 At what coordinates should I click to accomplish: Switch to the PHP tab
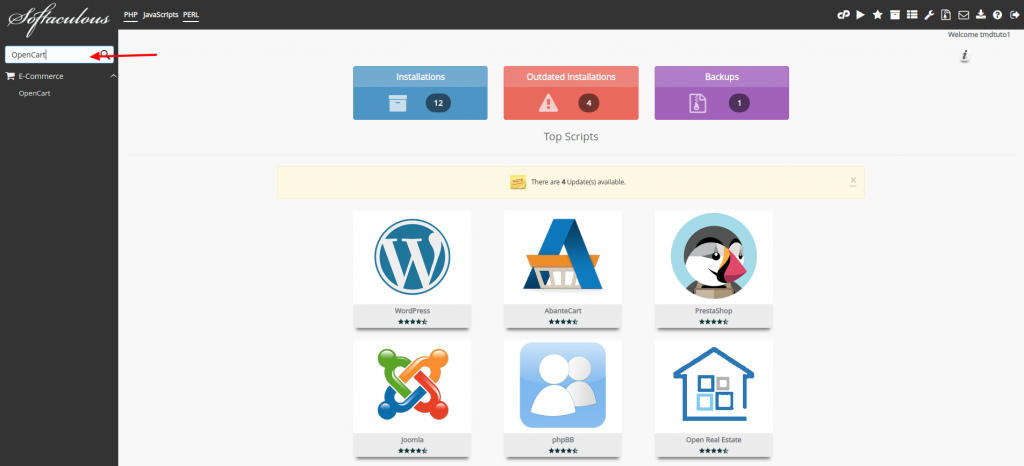(130, 15)
